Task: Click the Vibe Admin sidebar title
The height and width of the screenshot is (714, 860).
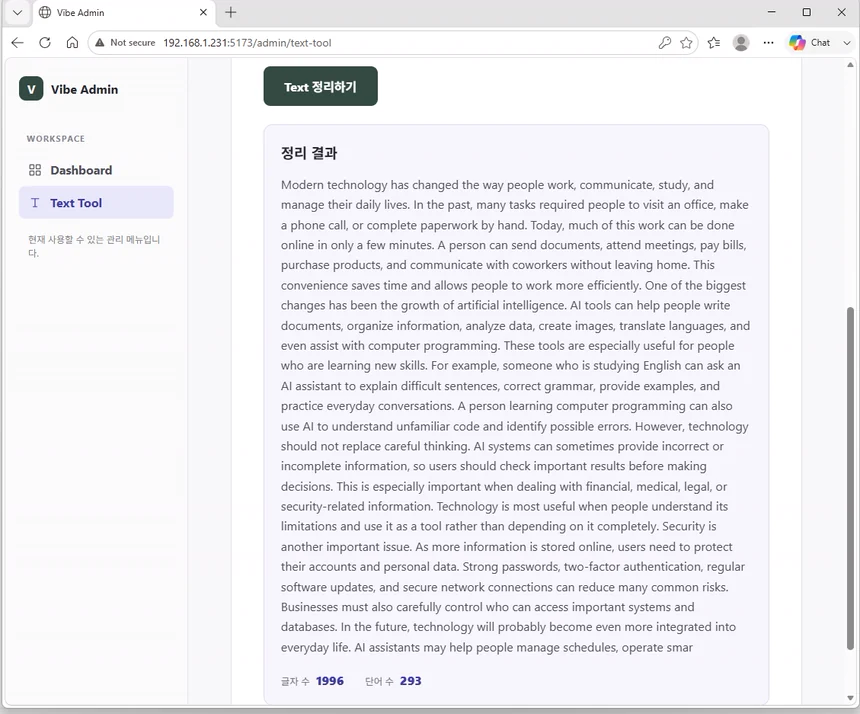Action: tap(84, 89)
